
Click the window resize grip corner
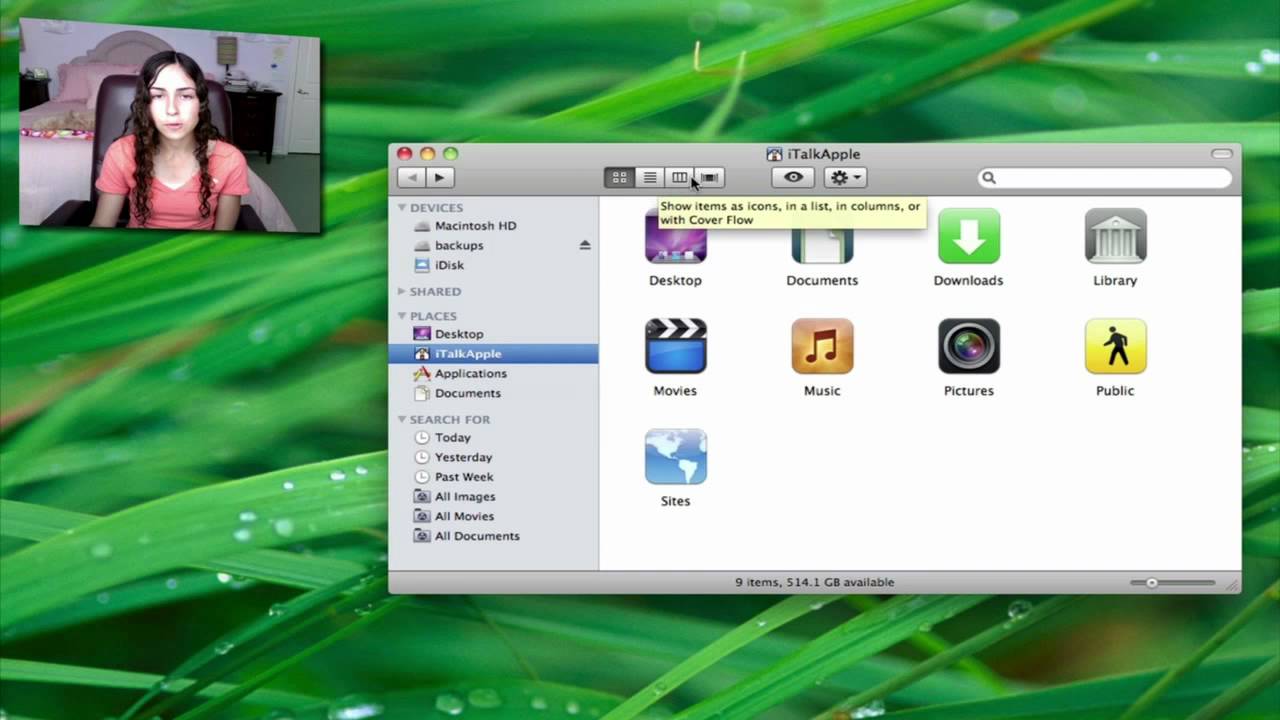pyautogui.click(x=1232, y=584)
